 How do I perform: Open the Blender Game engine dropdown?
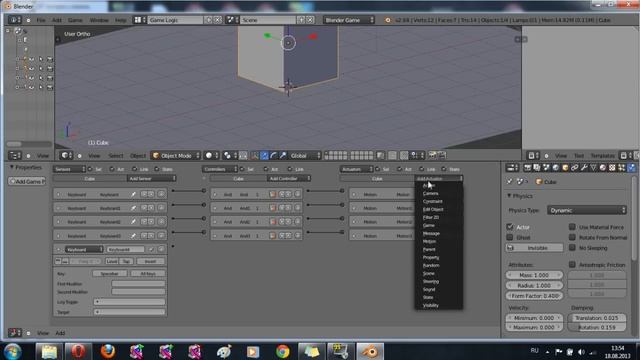pyautogui.click(x=349, y=20)
